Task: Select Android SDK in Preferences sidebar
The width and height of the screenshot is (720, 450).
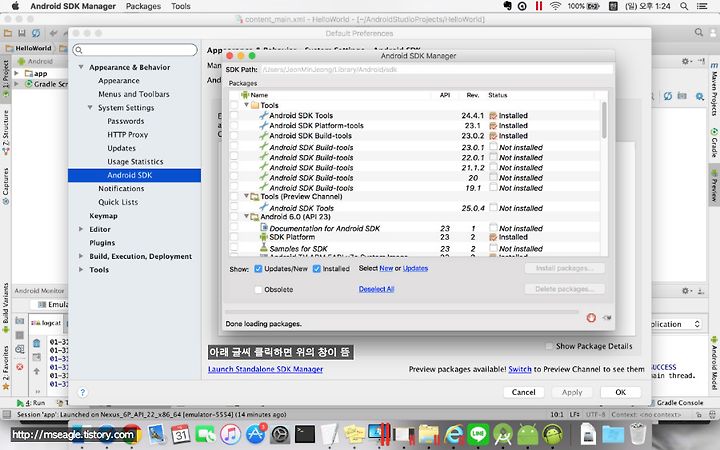Action: [x=134, y=175]
